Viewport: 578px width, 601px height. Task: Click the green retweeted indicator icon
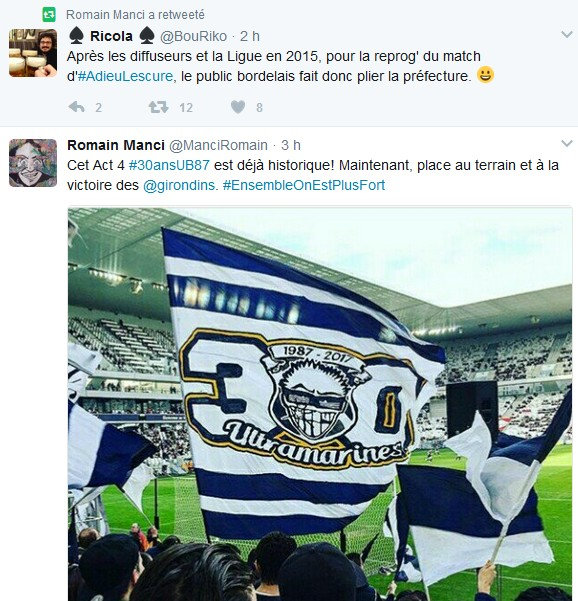pos(49,15)
